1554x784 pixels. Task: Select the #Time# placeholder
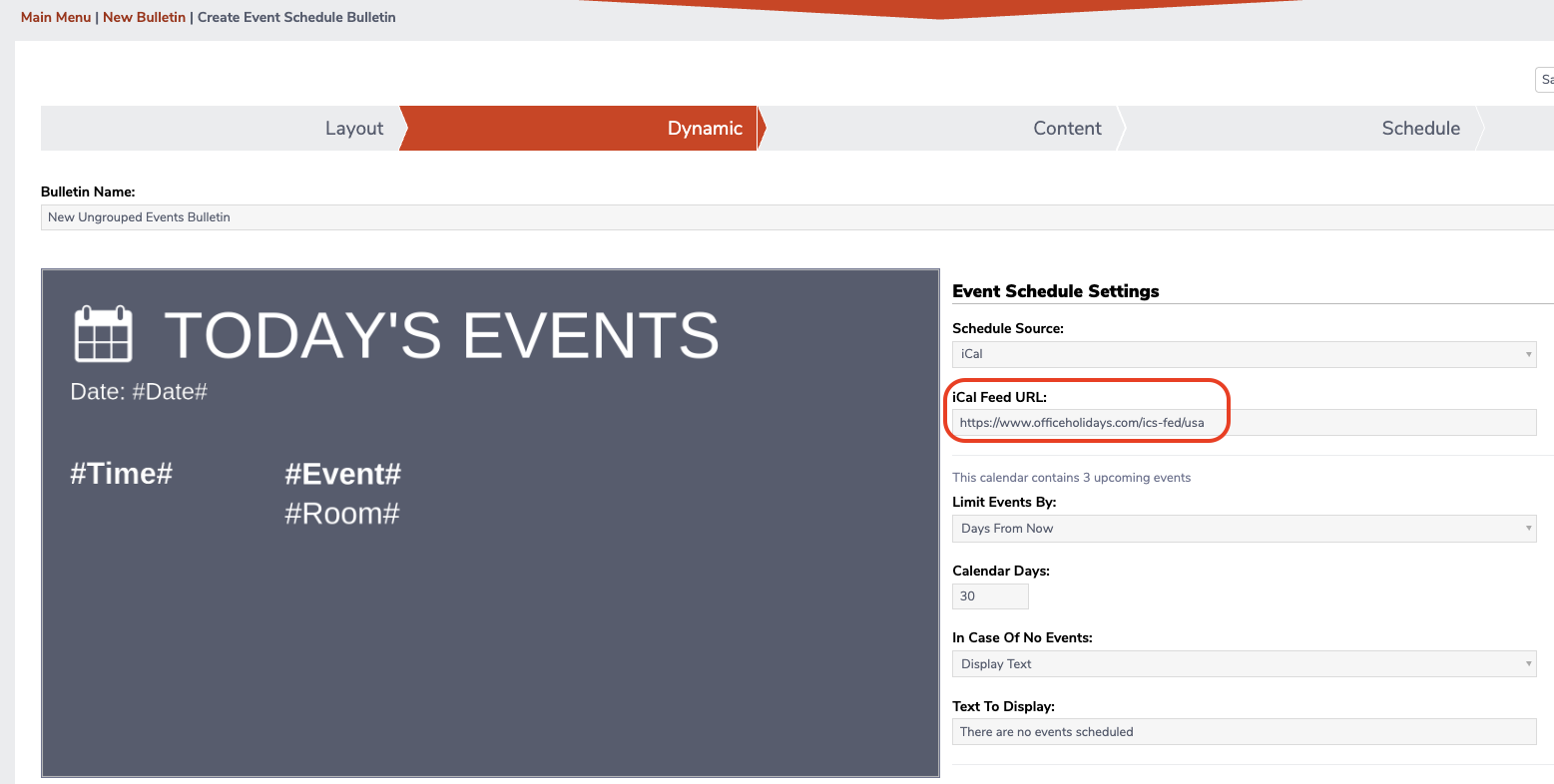click(121, 474)
